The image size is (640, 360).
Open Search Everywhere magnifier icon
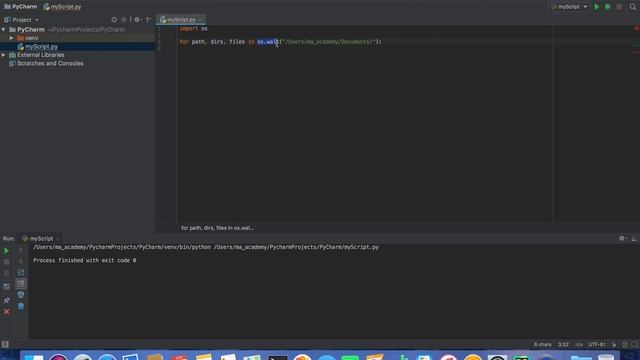(x=633, y=7)
